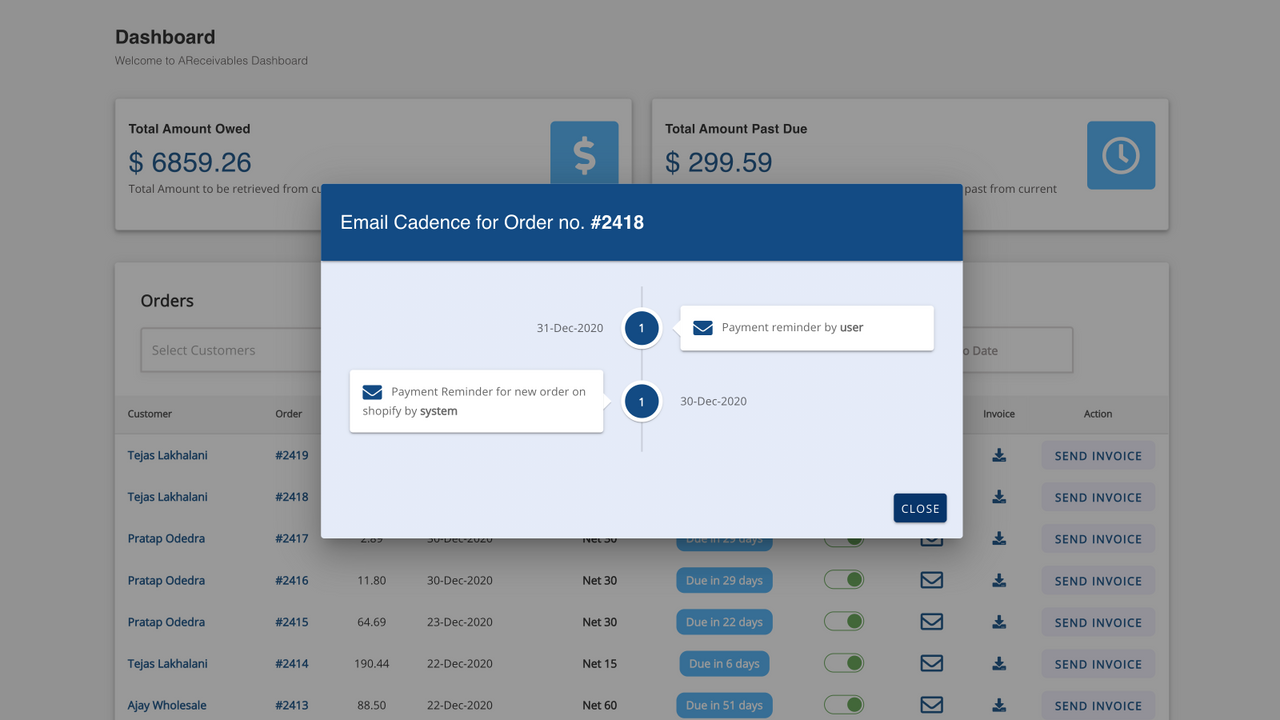The image size is (1280, 720).
Task: Click the envelope icon on Payment reminder by user
Action: click(702, 327)
